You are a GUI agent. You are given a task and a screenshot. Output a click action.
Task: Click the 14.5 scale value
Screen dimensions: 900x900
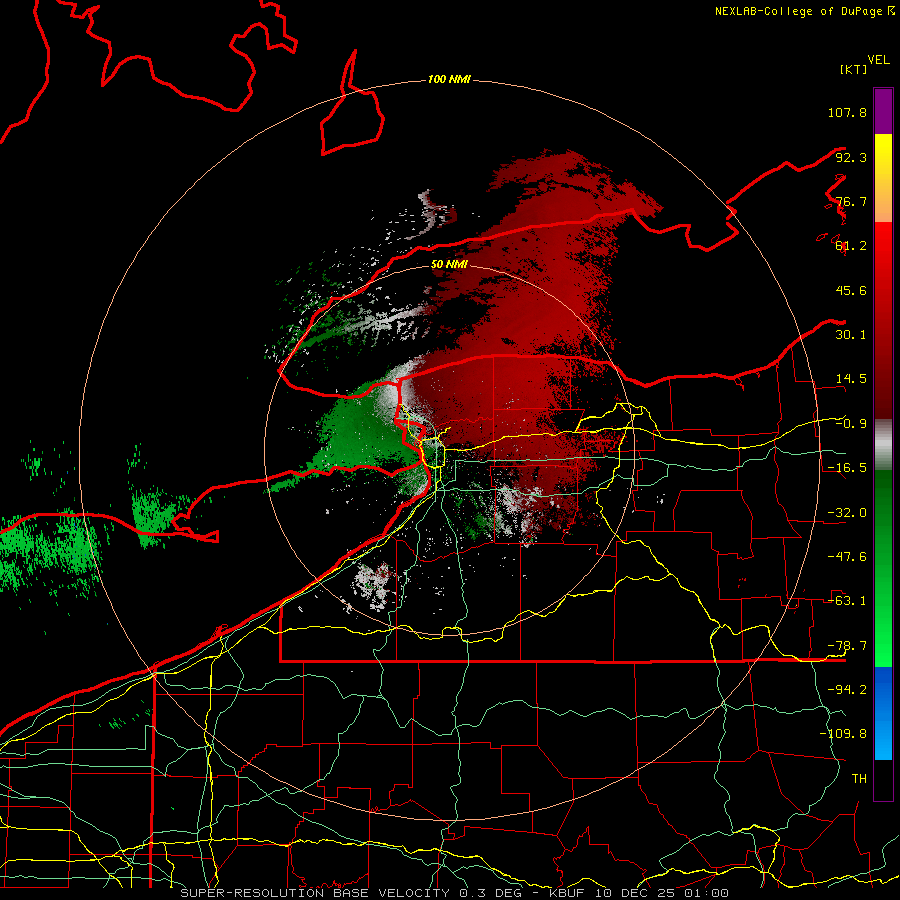pyautogui.click(x=851, y=379)
